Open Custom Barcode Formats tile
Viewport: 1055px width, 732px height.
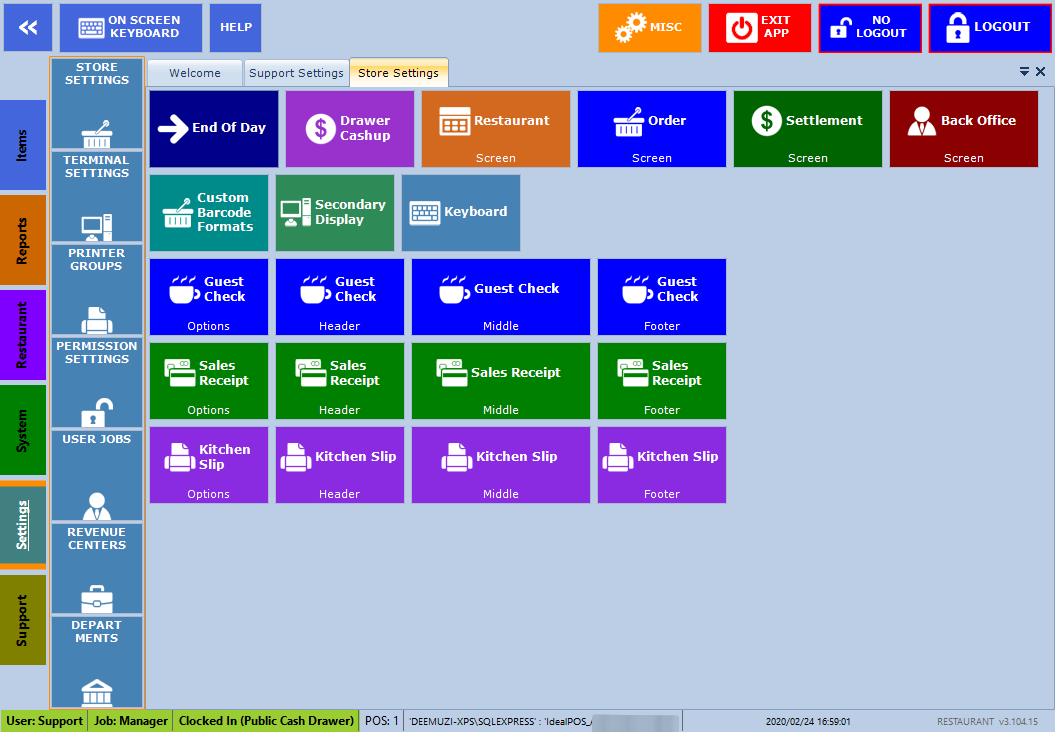(209, 213)
